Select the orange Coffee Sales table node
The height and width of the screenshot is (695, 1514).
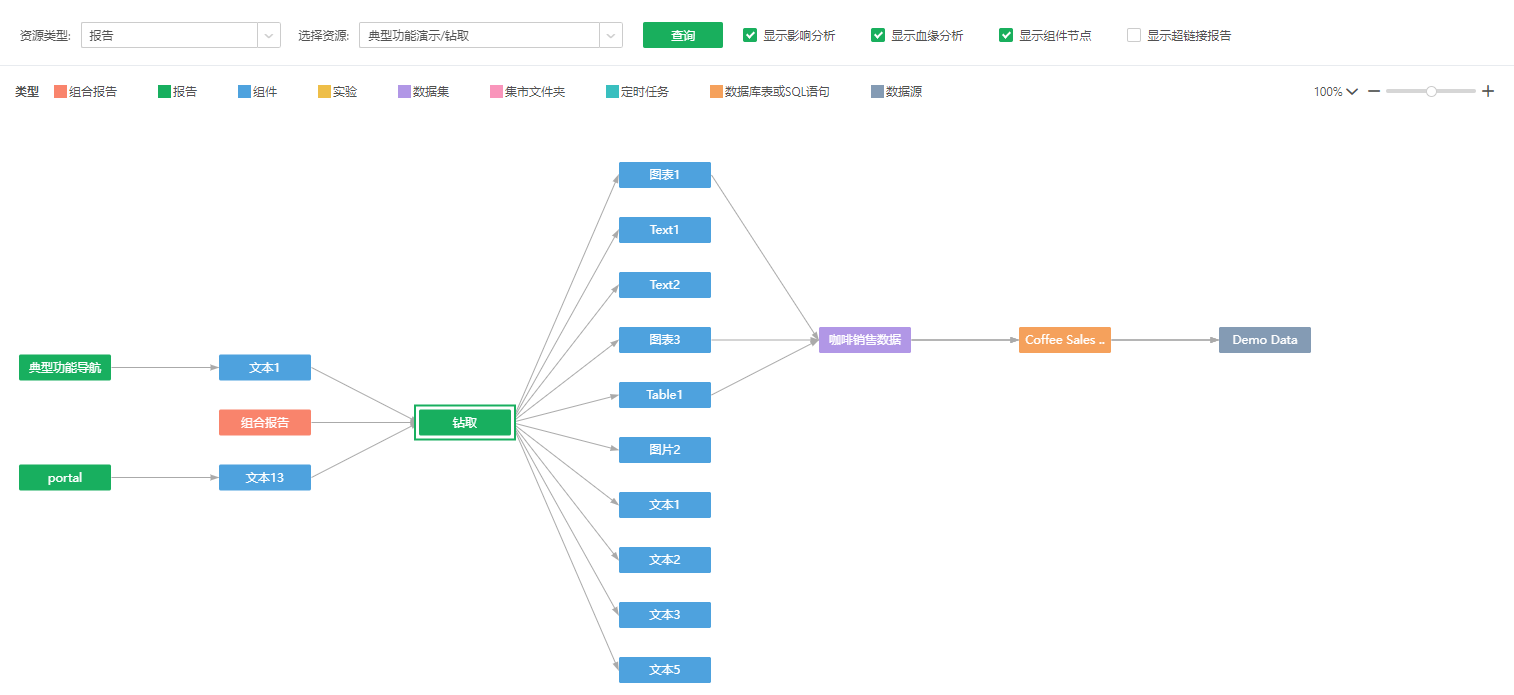click(1064, 340)
